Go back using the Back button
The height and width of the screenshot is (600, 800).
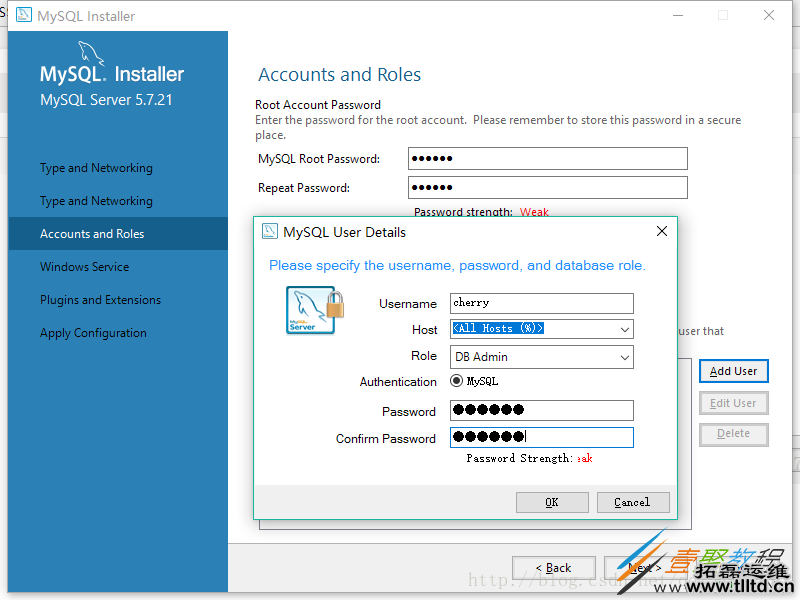point(554,567)
